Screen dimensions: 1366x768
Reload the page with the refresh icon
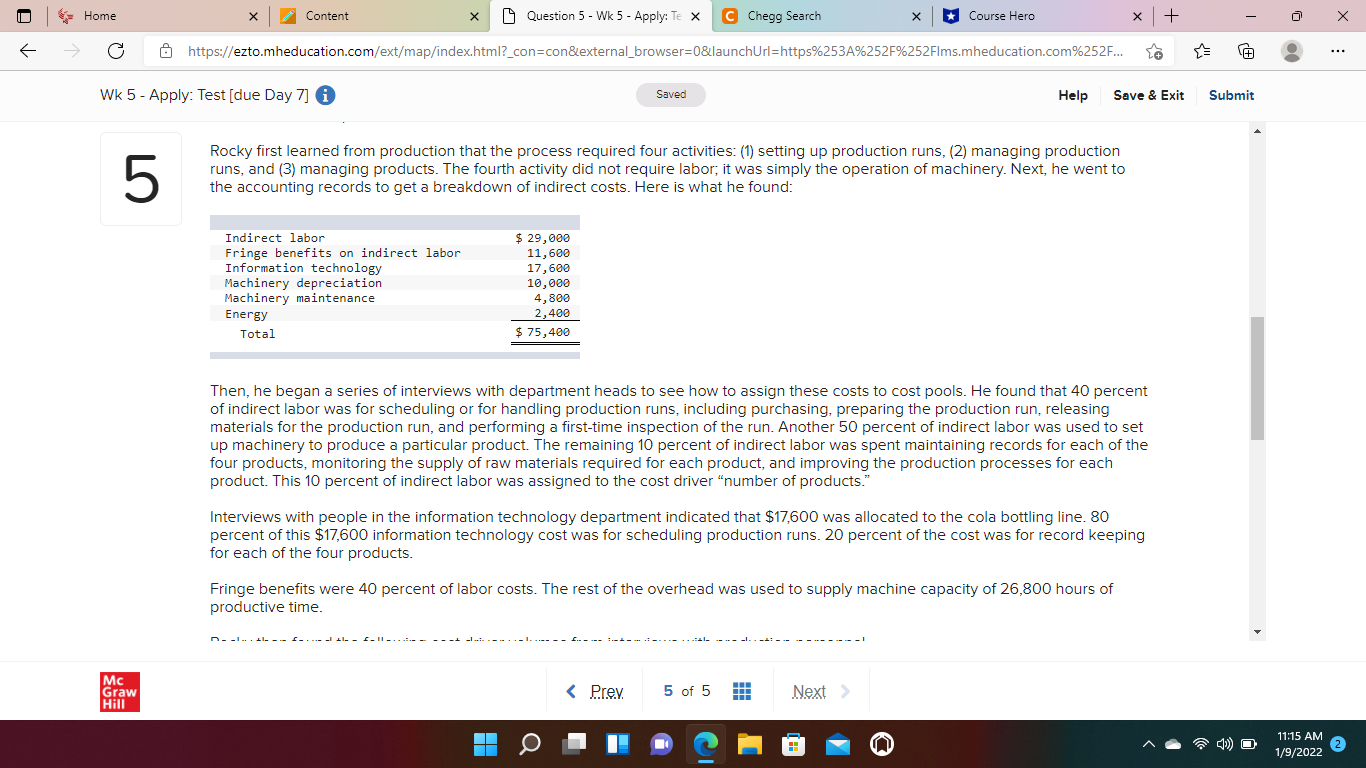(116, 51)
